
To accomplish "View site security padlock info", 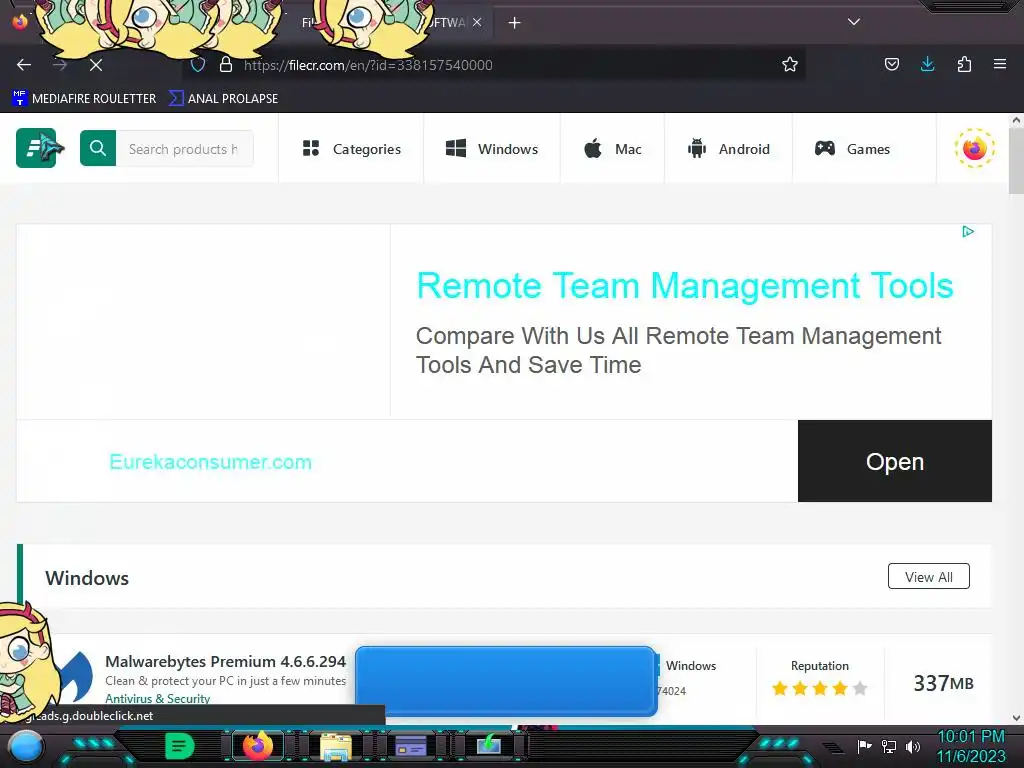I will click(x=226, y=65).
